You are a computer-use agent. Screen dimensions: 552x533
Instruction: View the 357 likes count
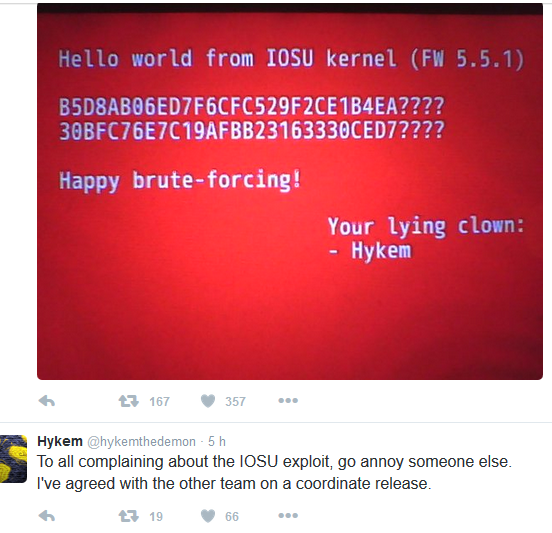235,401
